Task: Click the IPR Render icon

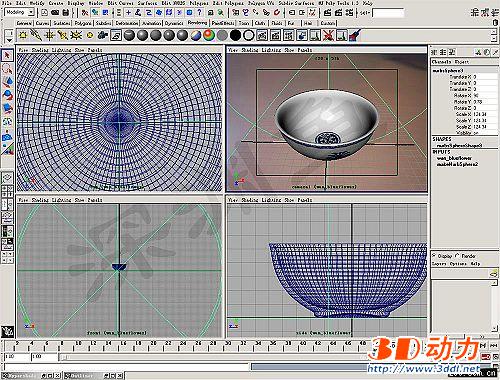Action: click(338, 13)
